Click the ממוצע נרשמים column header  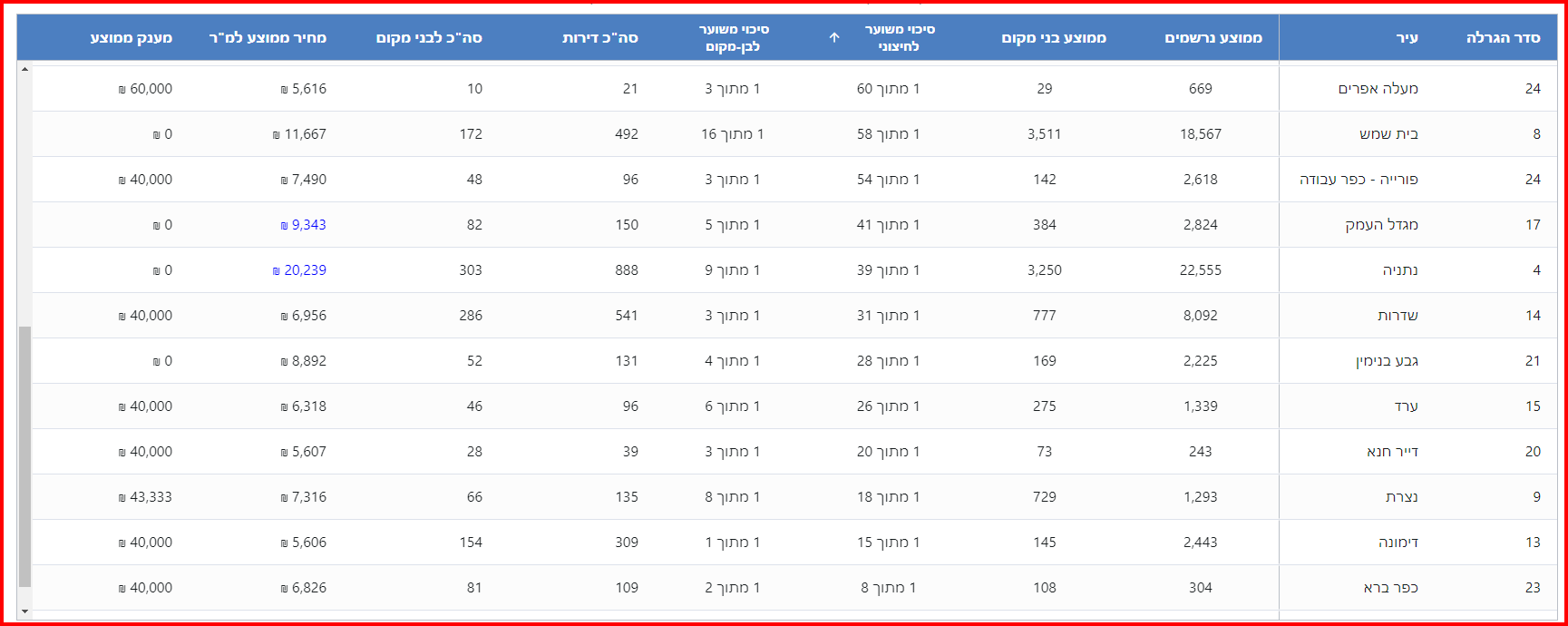click(1213, 38)
